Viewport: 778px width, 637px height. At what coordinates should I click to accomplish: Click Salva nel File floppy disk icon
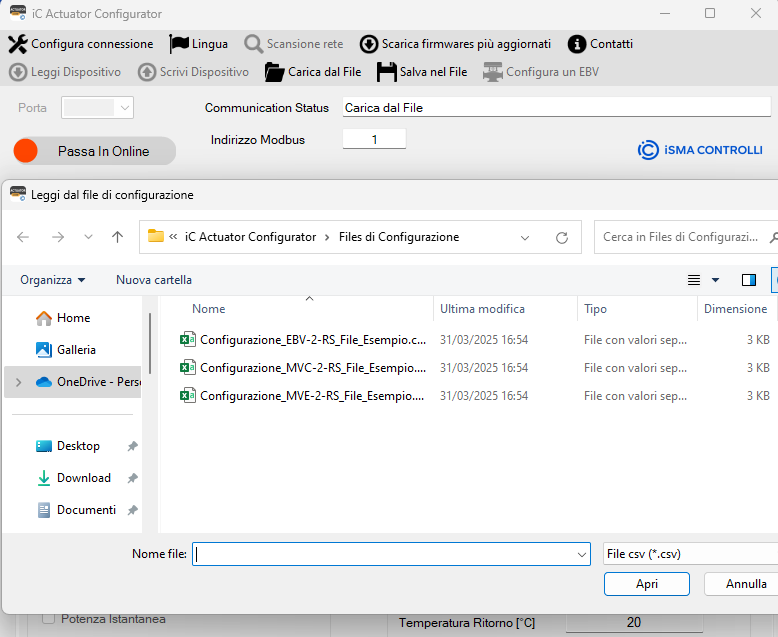coord(386,72)
